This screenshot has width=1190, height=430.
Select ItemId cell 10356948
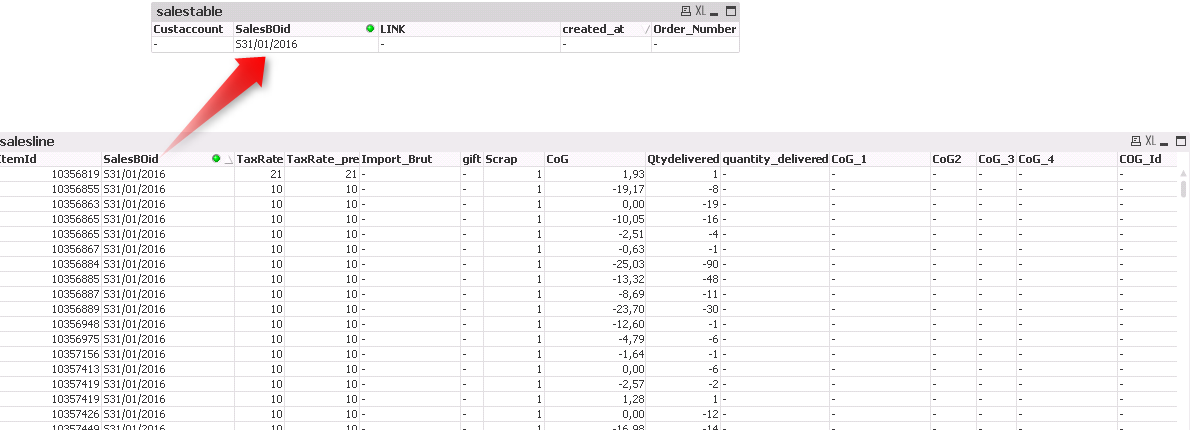coord(75,324)
